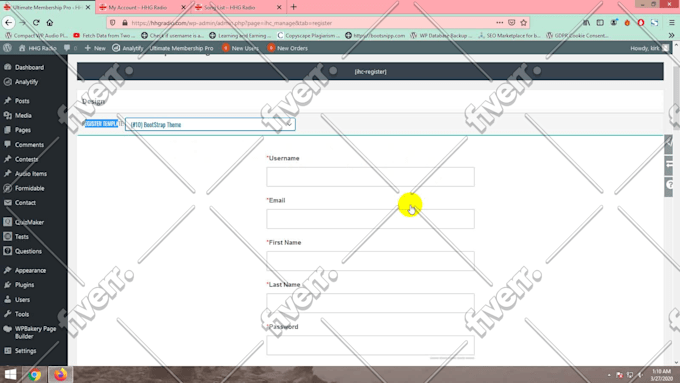
Task: Click the Settings sidebar icon
Action: 7,350
